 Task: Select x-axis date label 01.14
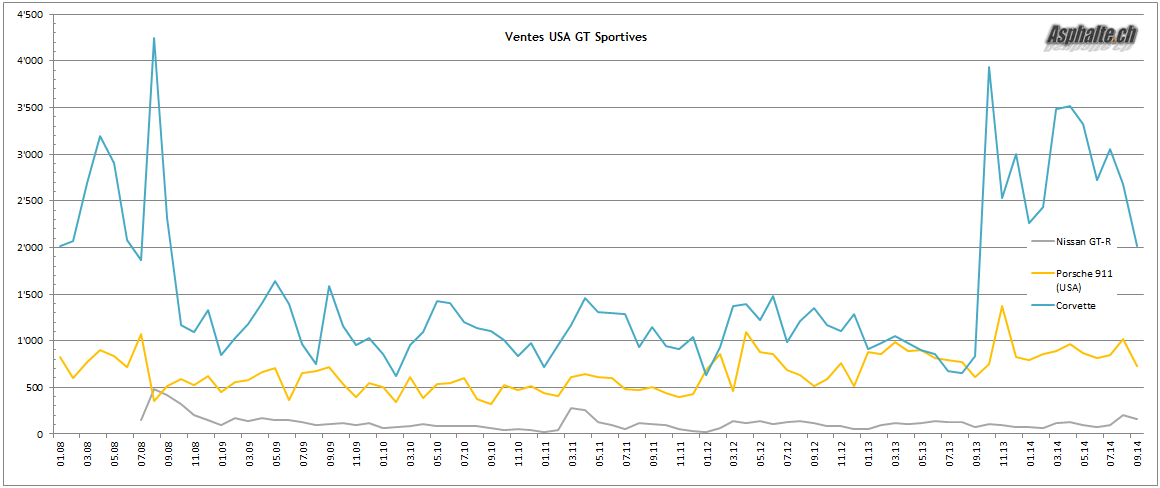coord(1031,453)
